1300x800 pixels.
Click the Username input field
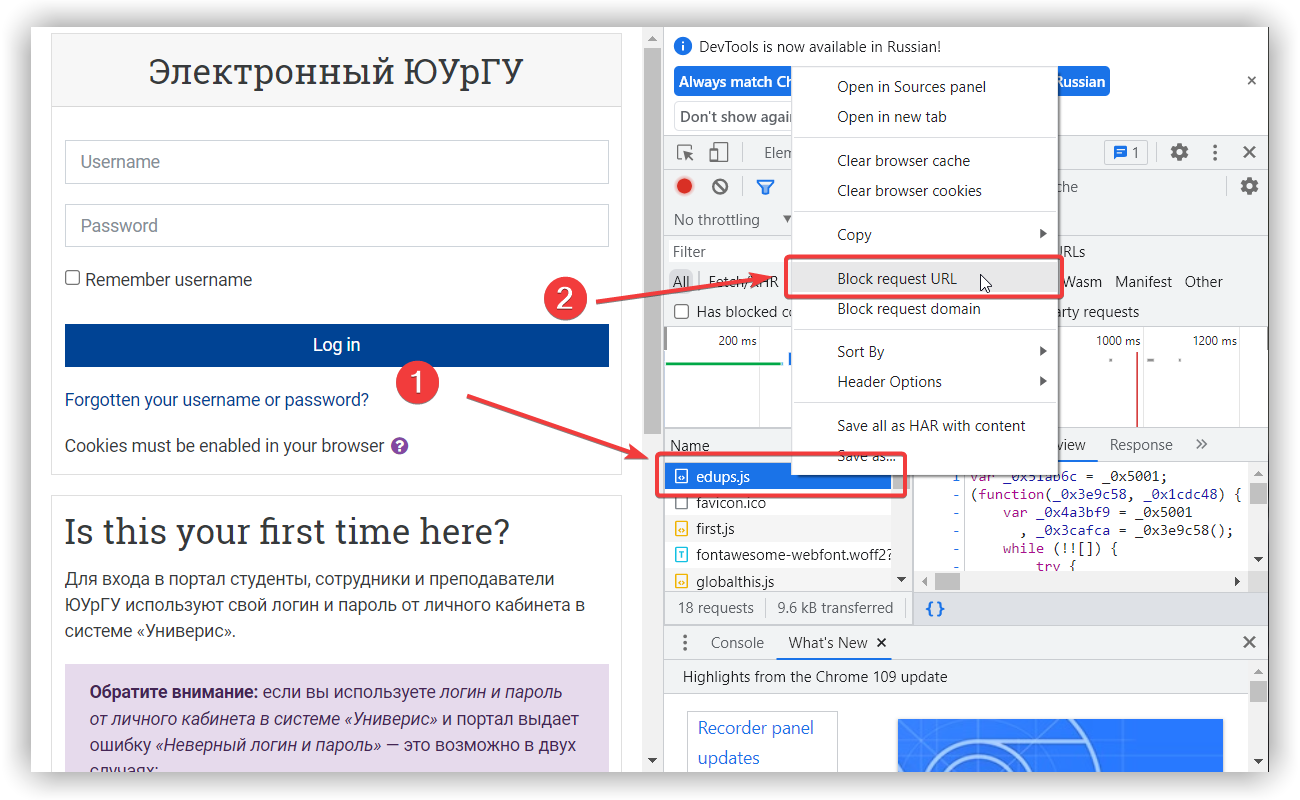tap(336, 162)
